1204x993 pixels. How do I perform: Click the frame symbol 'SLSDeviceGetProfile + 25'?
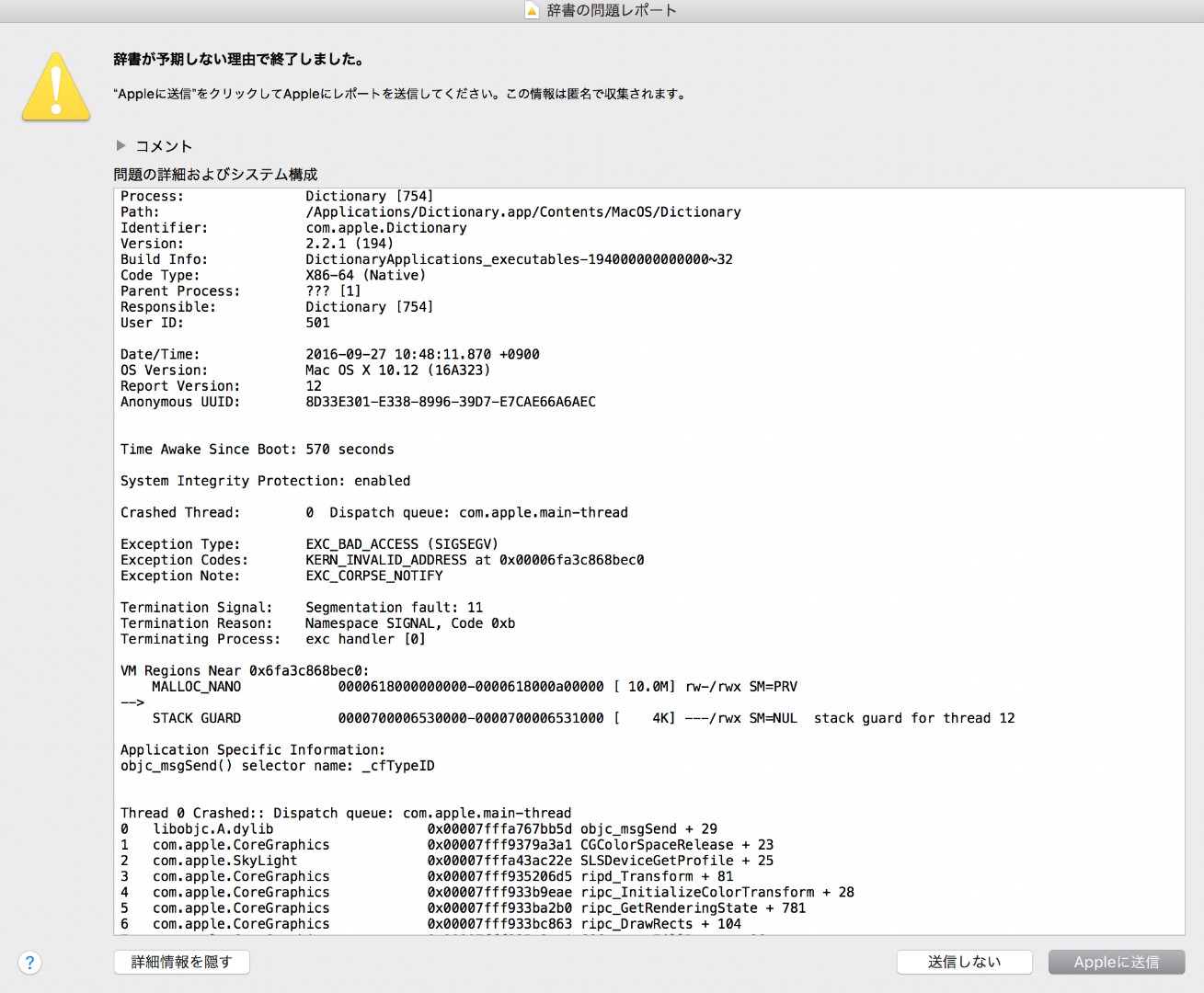[x=677, y=861]
